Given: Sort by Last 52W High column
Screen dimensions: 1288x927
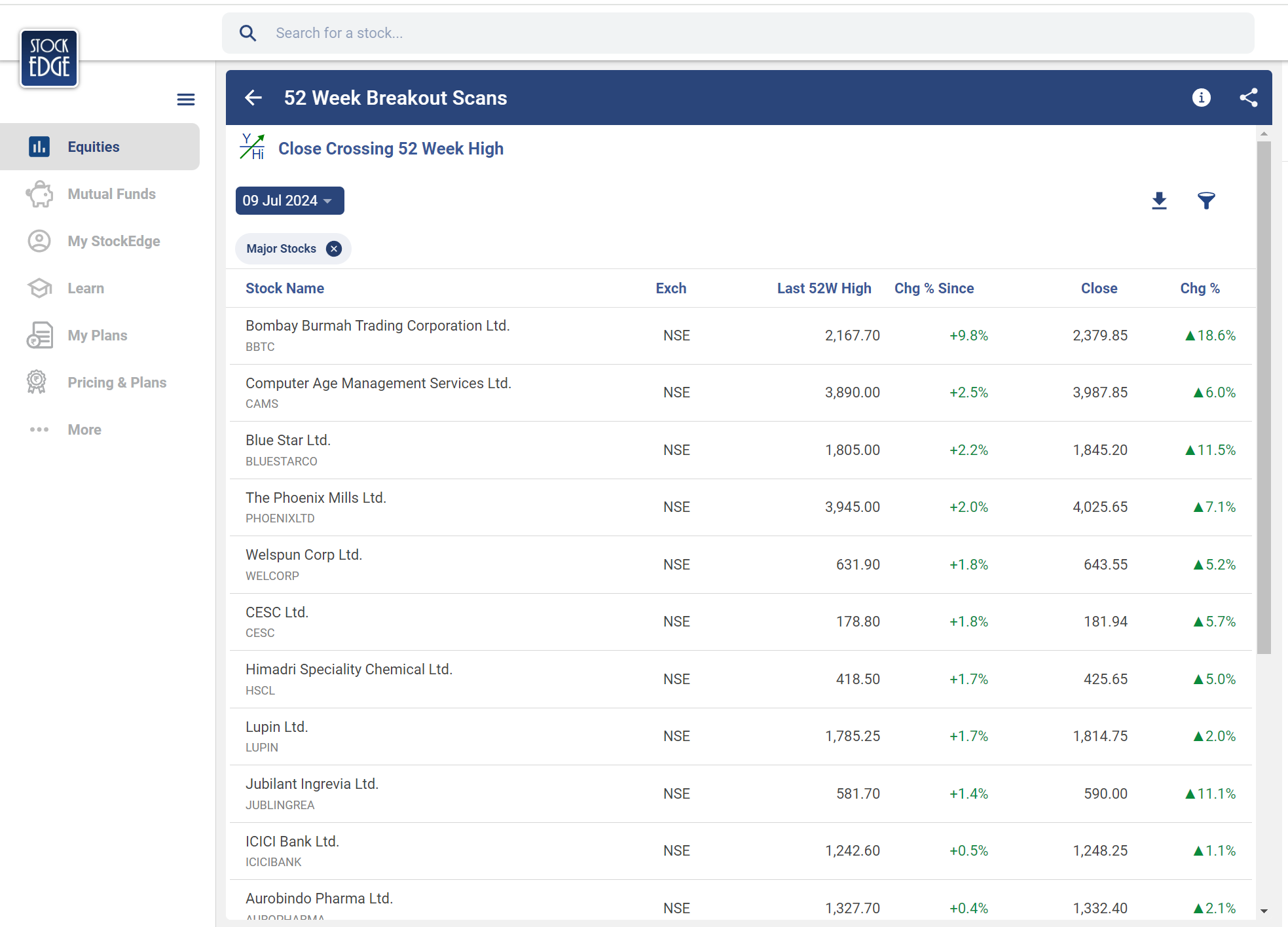Looking at the screenshot, I should coord(824,289).
